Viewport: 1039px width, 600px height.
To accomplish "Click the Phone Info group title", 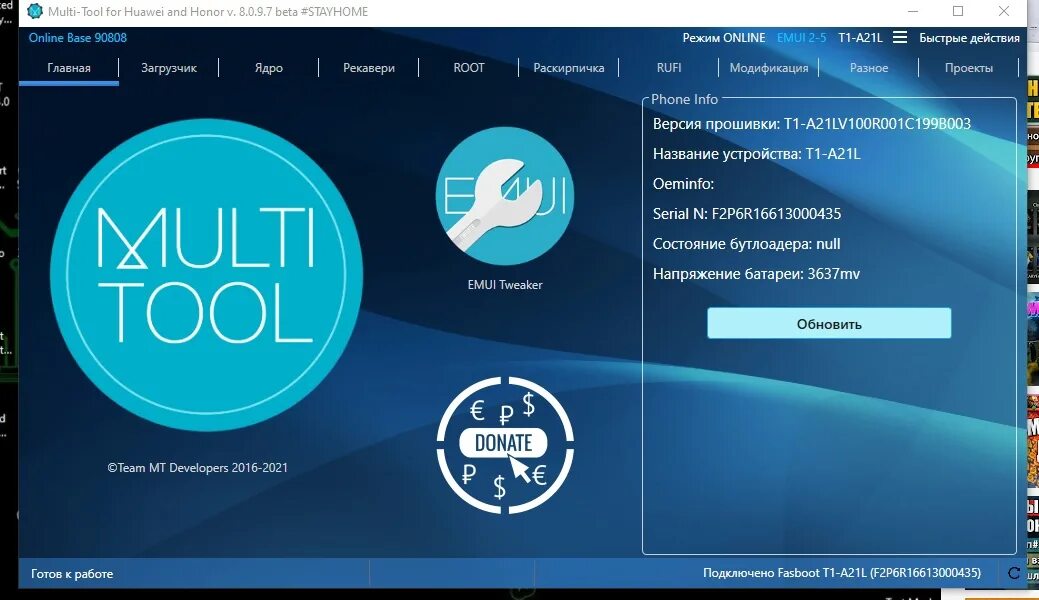I will tap(684, 99).
